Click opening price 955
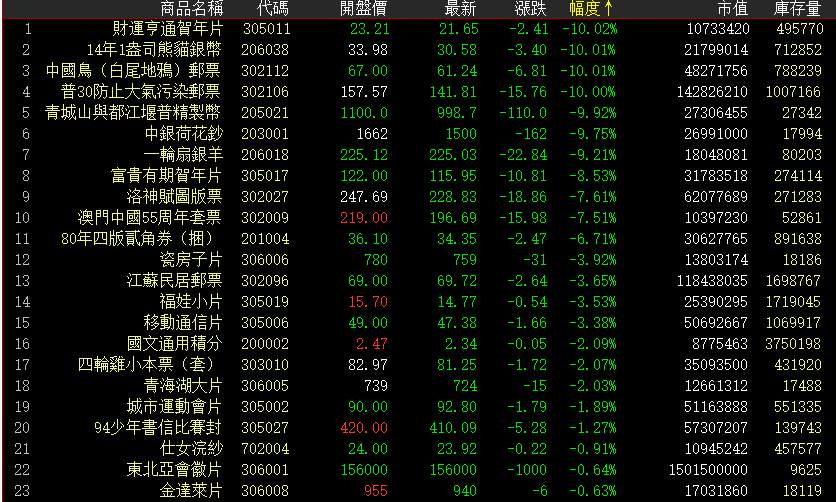 (376, 491)
